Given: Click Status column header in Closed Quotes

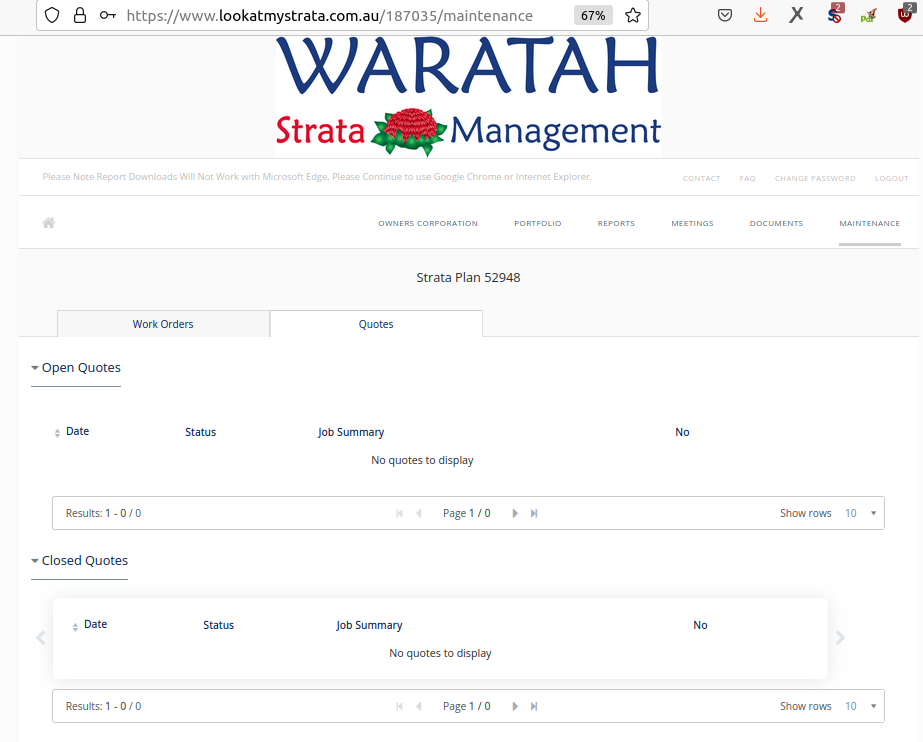Looking at the screenshot, I should [218, 625].
